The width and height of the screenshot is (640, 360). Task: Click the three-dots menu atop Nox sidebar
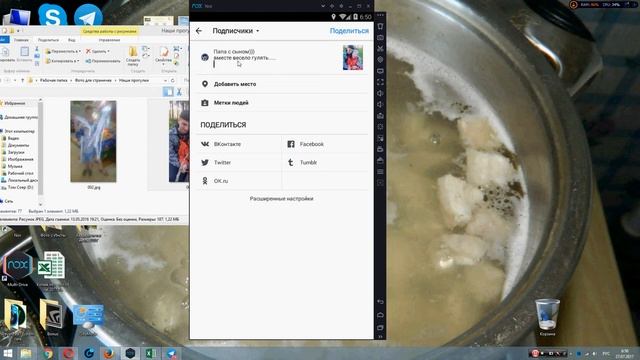pos(380,15)
